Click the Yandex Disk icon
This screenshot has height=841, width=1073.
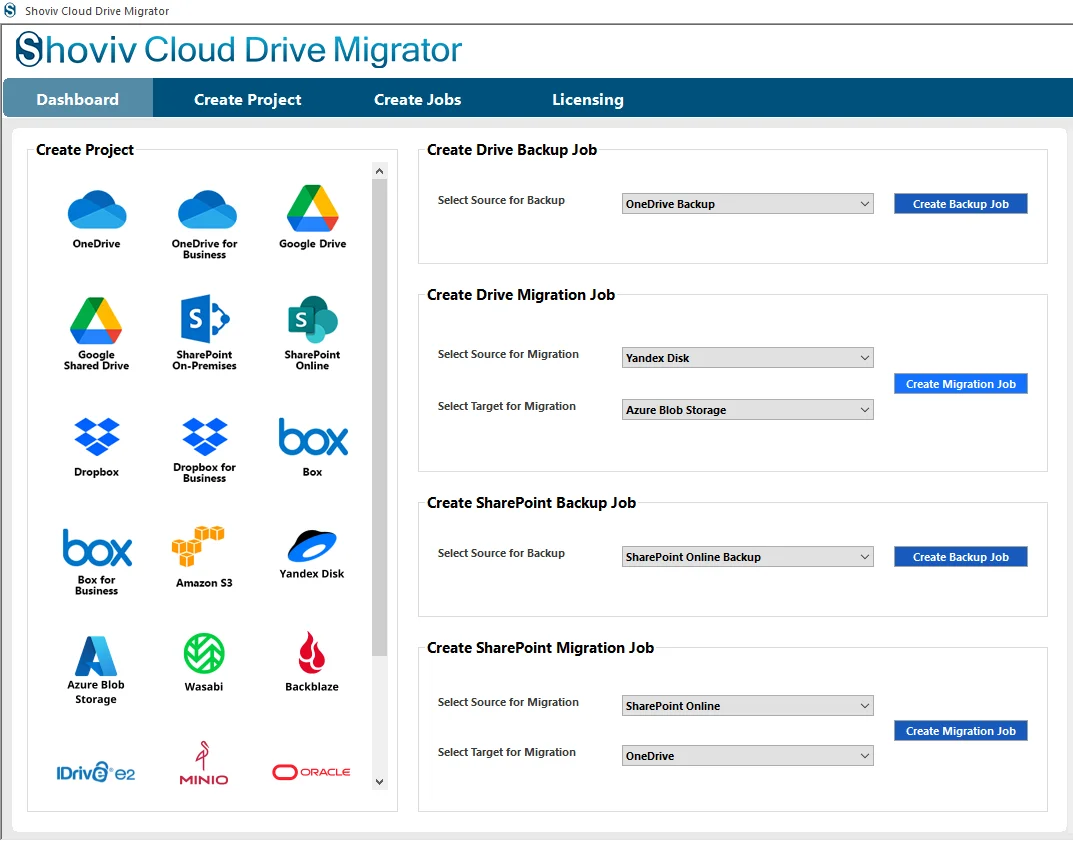[312, 546]
